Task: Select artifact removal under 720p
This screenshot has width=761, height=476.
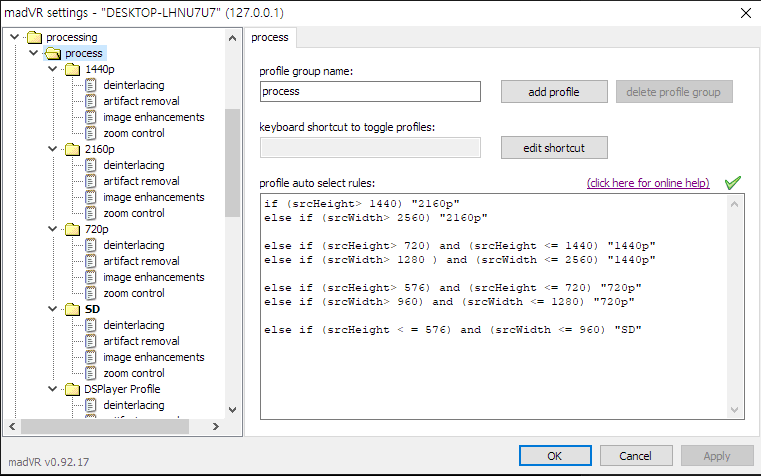Action: (141, 261)
